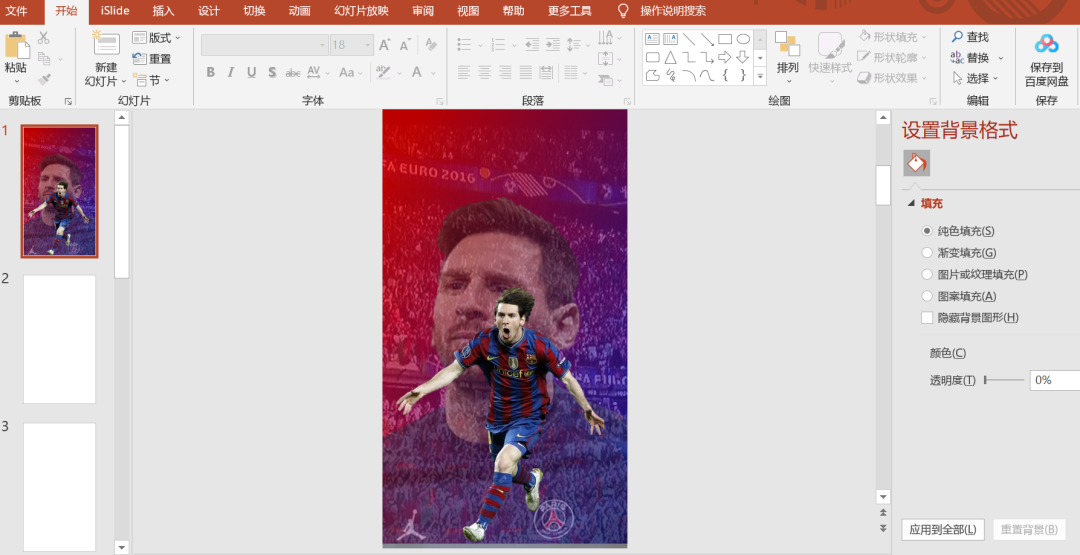Click the New Slide icon

pos(106,44)
